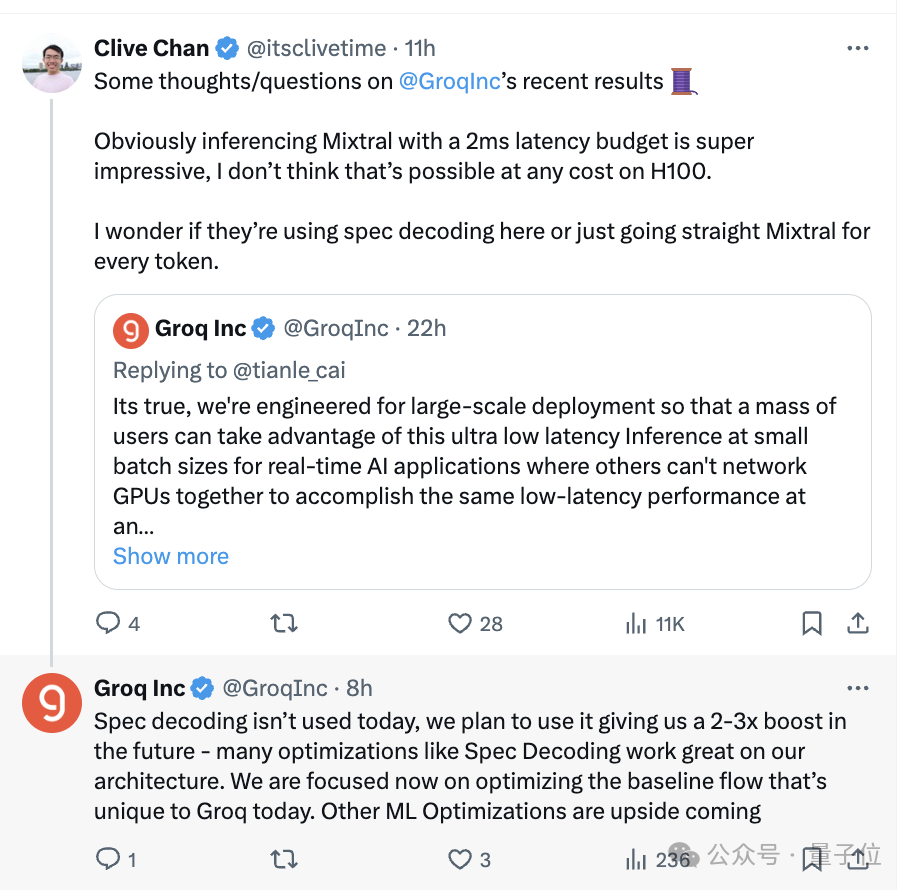The width and height of the screenshot is (910, 890).
Task: Like Groq Inc's reply with 3 likes
Action: click(x=460, y=859)
